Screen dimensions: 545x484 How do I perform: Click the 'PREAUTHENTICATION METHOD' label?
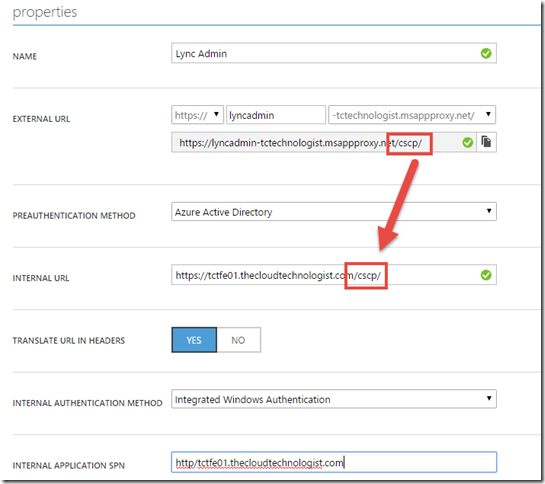click(74, 216)
